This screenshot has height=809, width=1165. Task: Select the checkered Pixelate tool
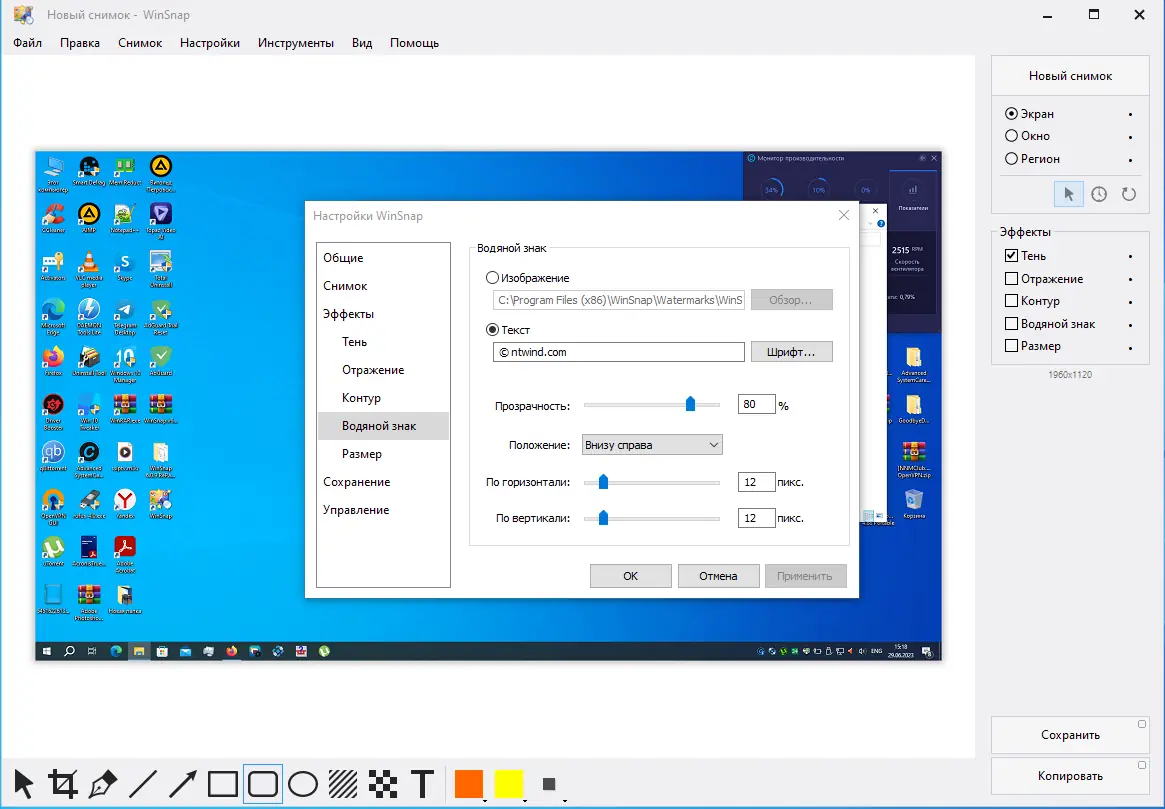pos(383,784)
